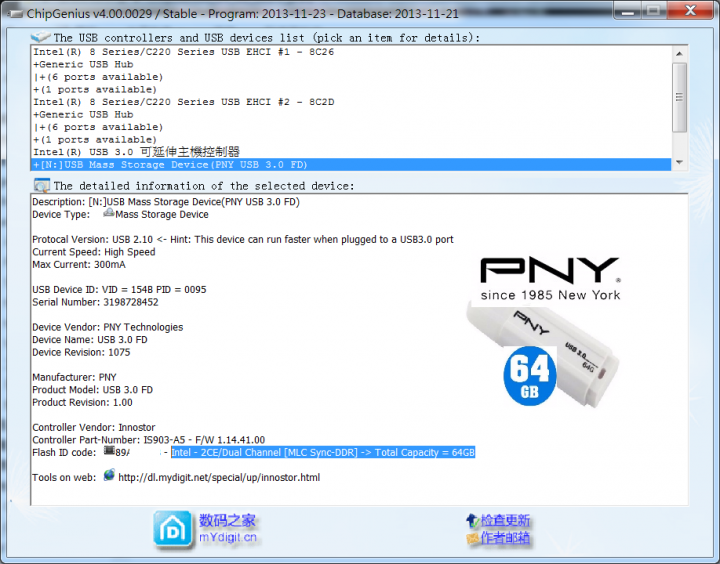Click the Max Current: 300mA line
The height and width of the screenshot is (564, 720).
[79, 265]
